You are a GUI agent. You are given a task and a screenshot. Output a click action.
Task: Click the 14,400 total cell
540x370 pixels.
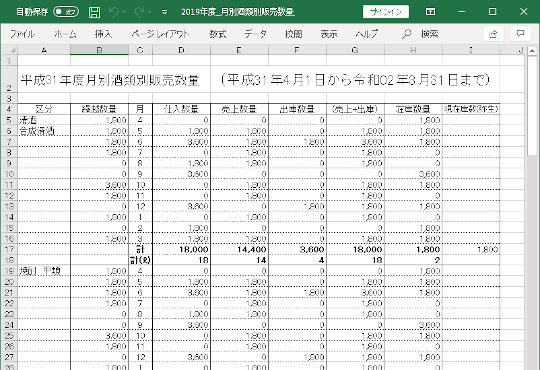[239, 249]
